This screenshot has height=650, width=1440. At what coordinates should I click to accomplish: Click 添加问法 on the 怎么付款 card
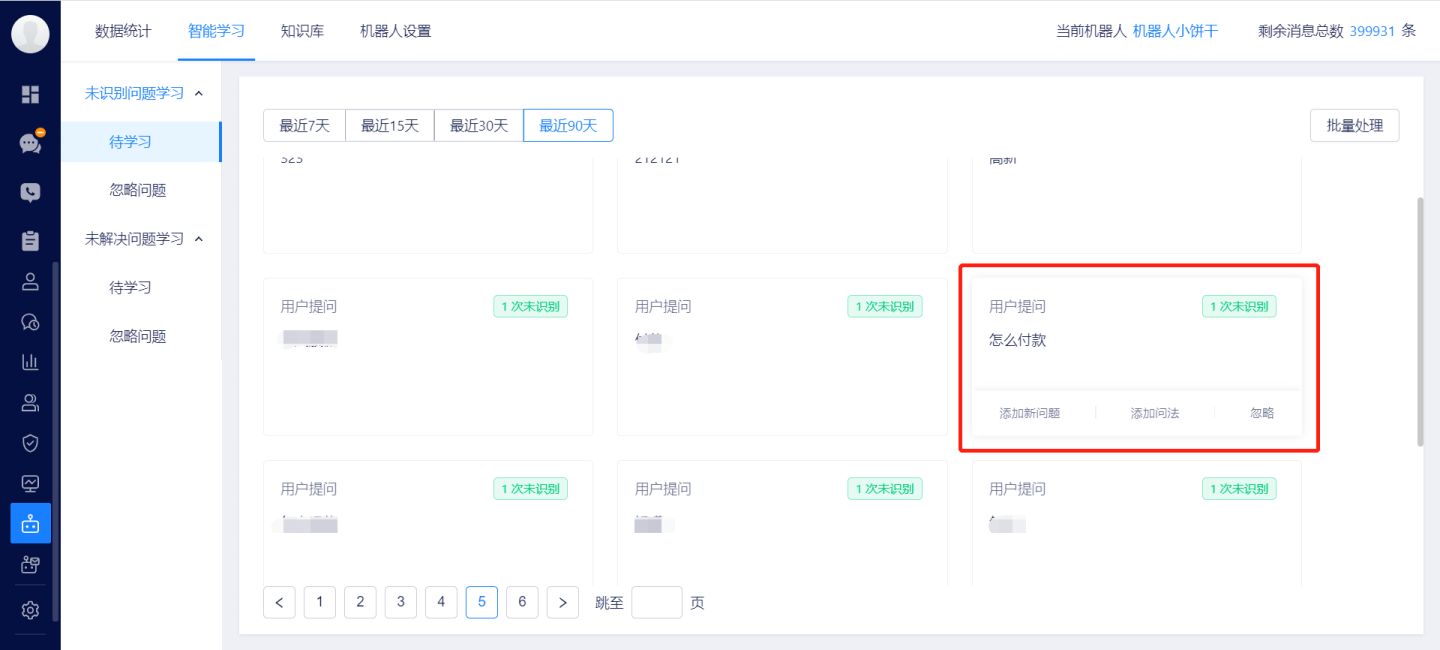click(1155, 413)
